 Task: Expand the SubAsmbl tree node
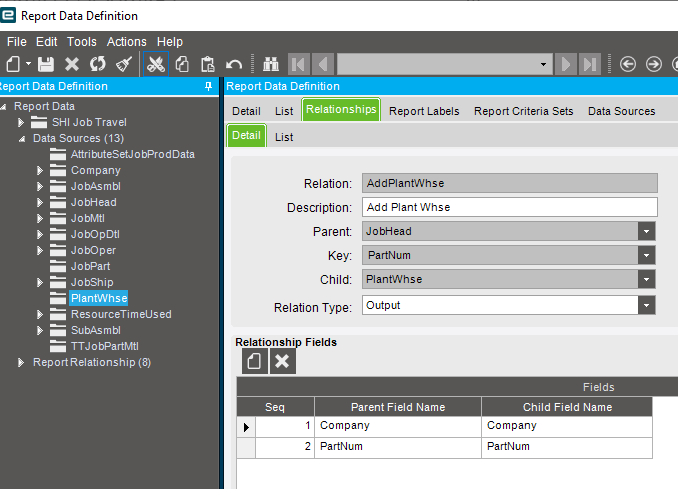click(40, 330)
